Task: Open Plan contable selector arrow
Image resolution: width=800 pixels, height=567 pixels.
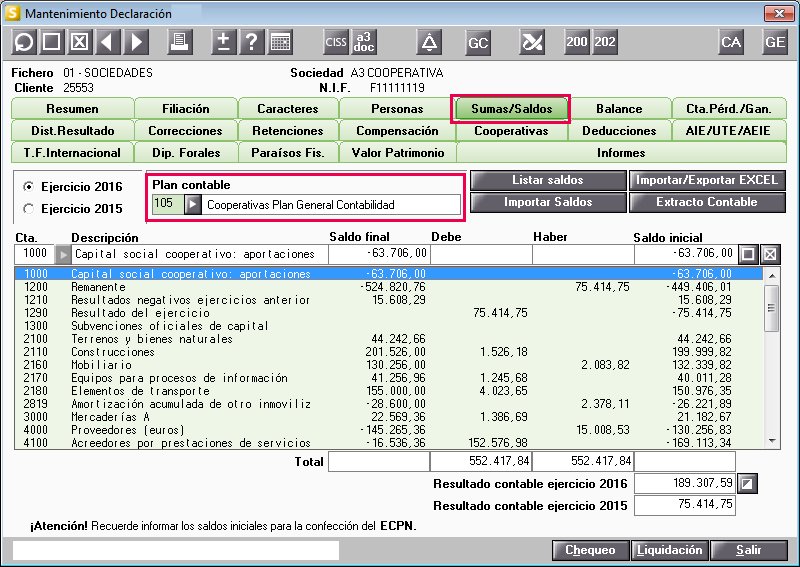Action: coord(192,205)
